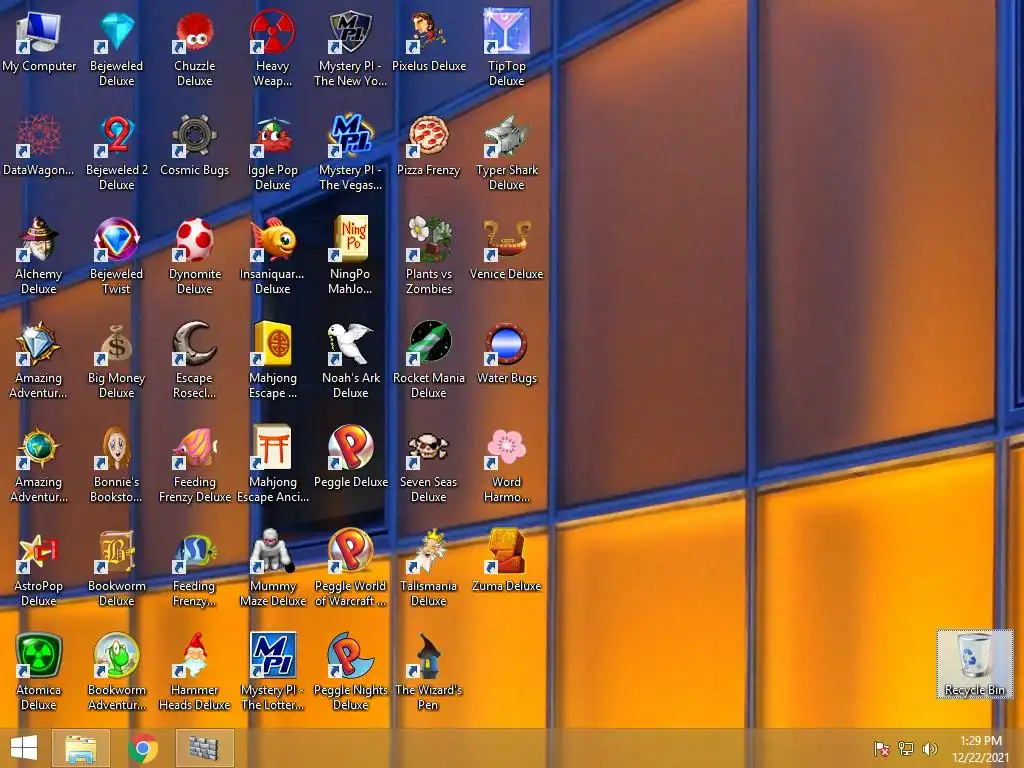Image resolution: width=1024 pixels, height=768 pixels.
Task: Click the Peggle Nights Deluxe icon
Action: click(x=350, y=671)
